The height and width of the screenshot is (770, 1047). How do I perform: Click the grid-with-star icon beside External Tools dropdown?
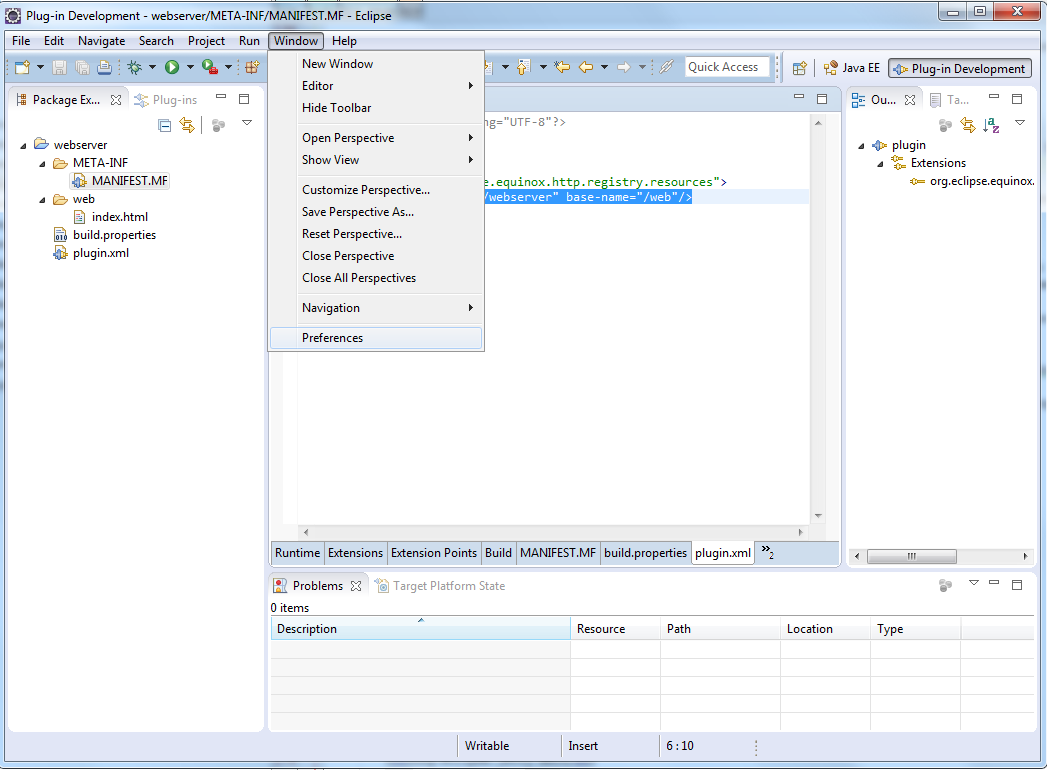coord(252,67)
